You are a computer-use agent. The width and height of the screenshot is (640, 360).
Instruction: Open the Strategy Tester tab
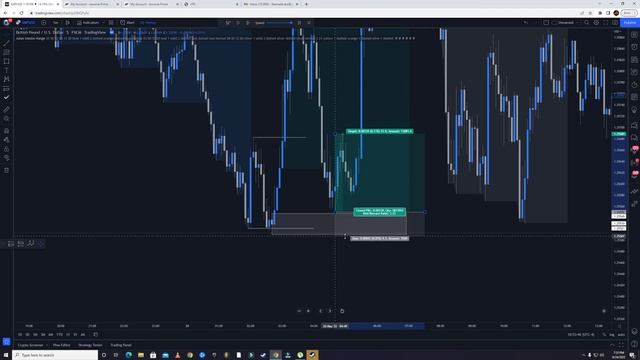point(90,345)
